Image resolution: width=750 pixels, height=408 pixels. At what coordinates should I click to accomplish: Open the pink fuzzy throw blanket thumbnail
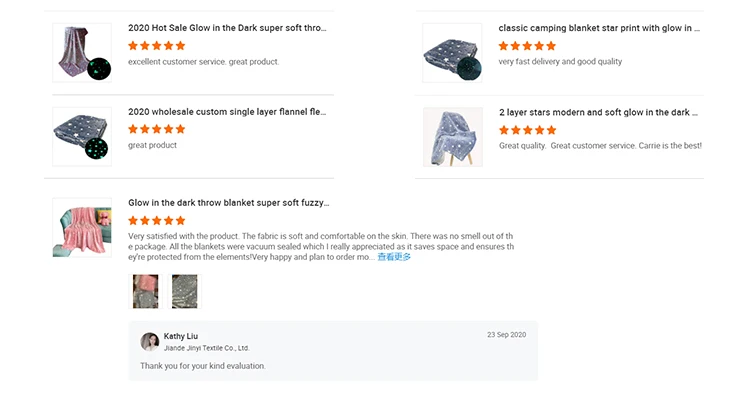coord(82,228)
